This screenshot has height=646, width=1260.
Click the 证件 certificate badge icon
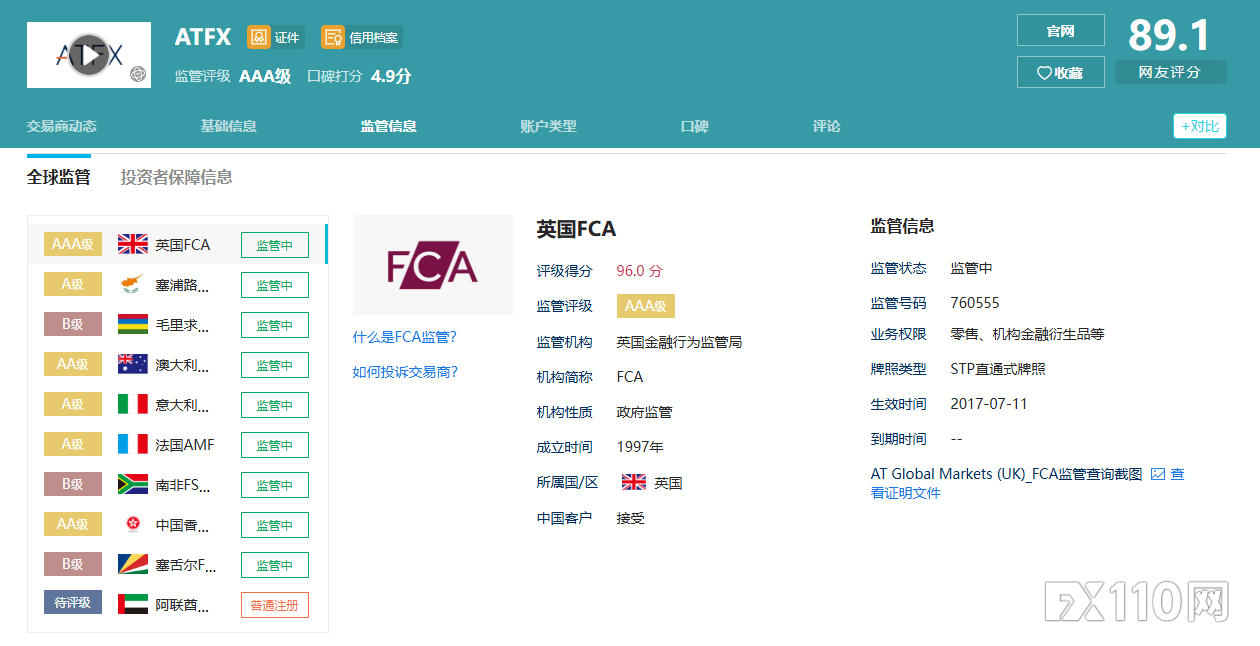[x=259, y=37]
